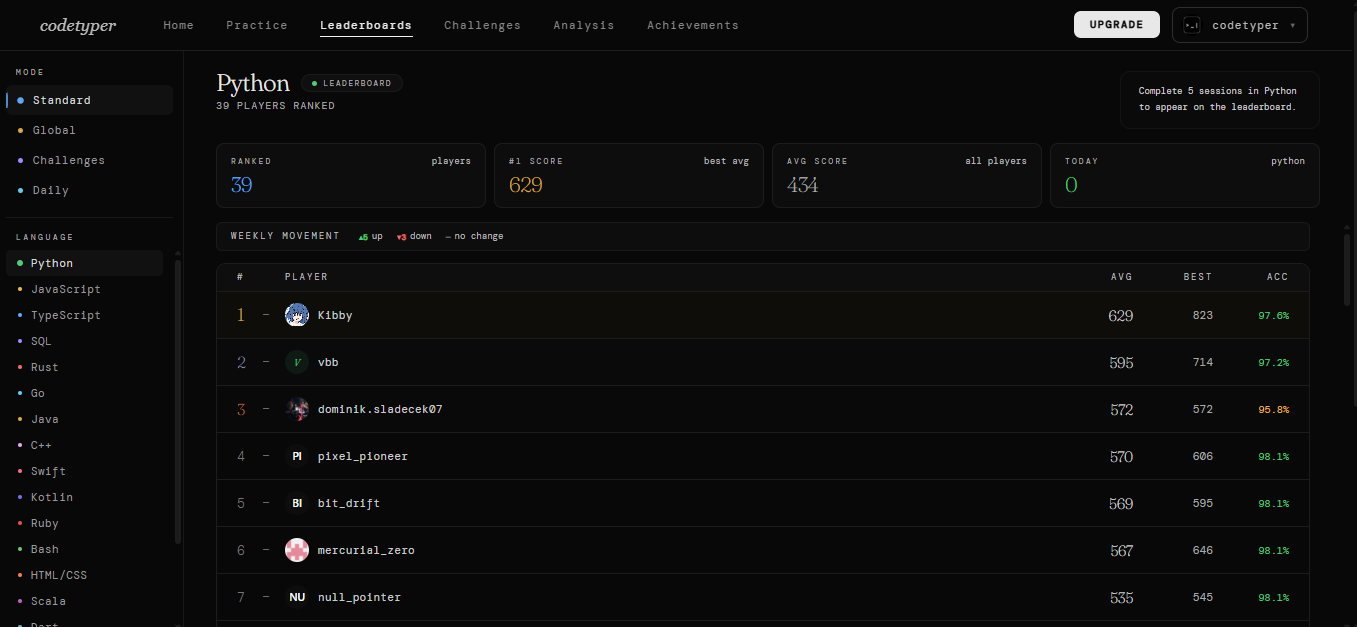Choose Rust language
This screenshot has width=1357, height=627.
[x=85, y=367]
